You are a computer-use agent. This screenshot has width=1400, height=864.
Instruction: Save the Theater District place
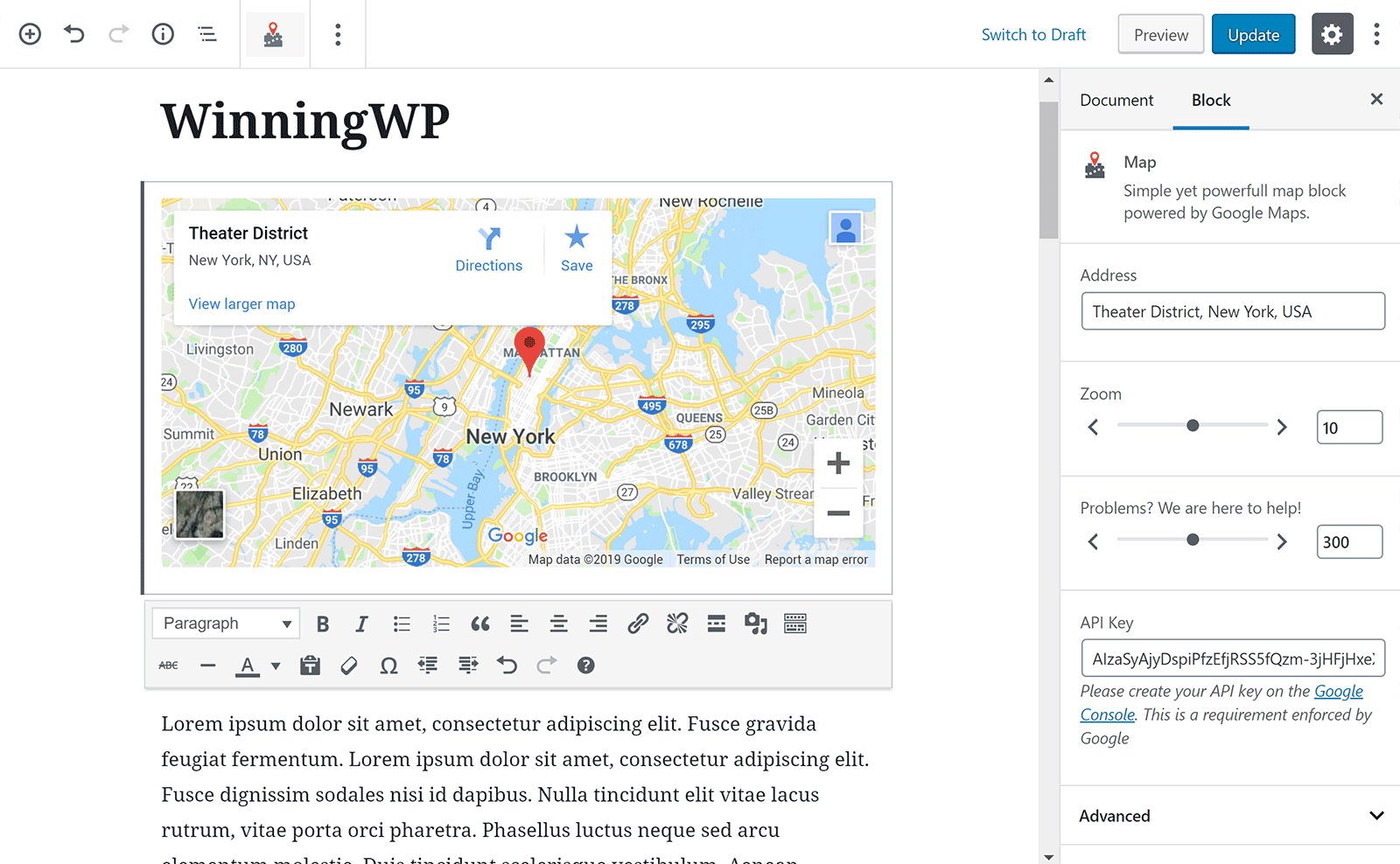pyautogui.click(x=577, y=249)
